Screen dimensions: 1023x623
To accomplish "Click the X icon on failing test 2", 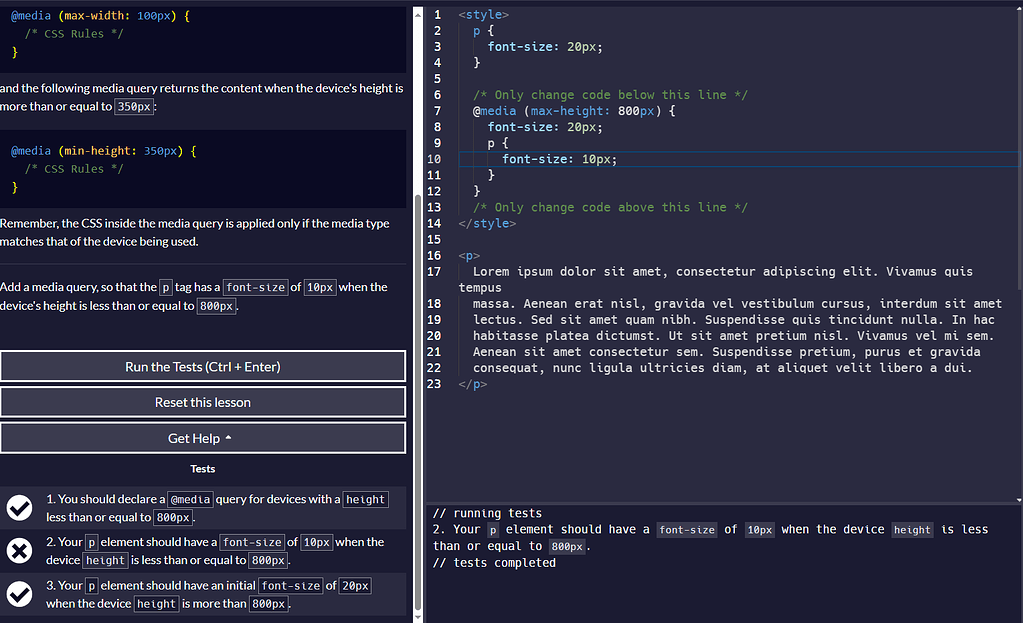I will [19, 551].
